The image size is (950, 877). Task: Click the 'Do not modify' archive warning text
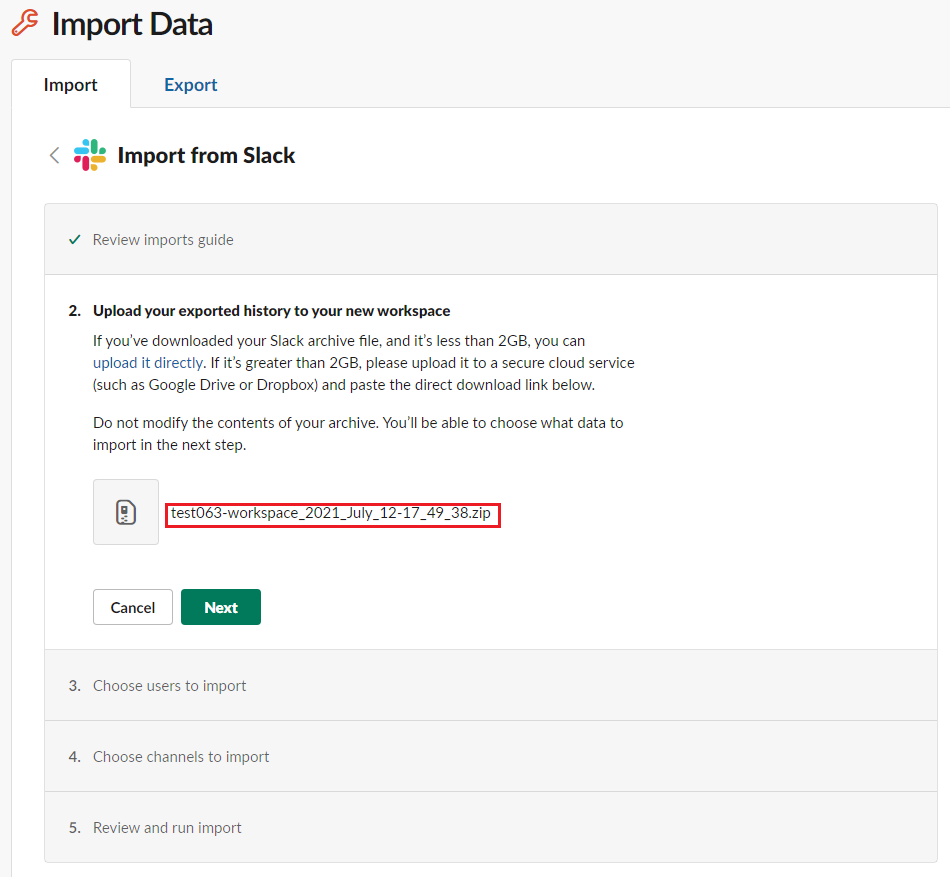[x=358, y=434]
